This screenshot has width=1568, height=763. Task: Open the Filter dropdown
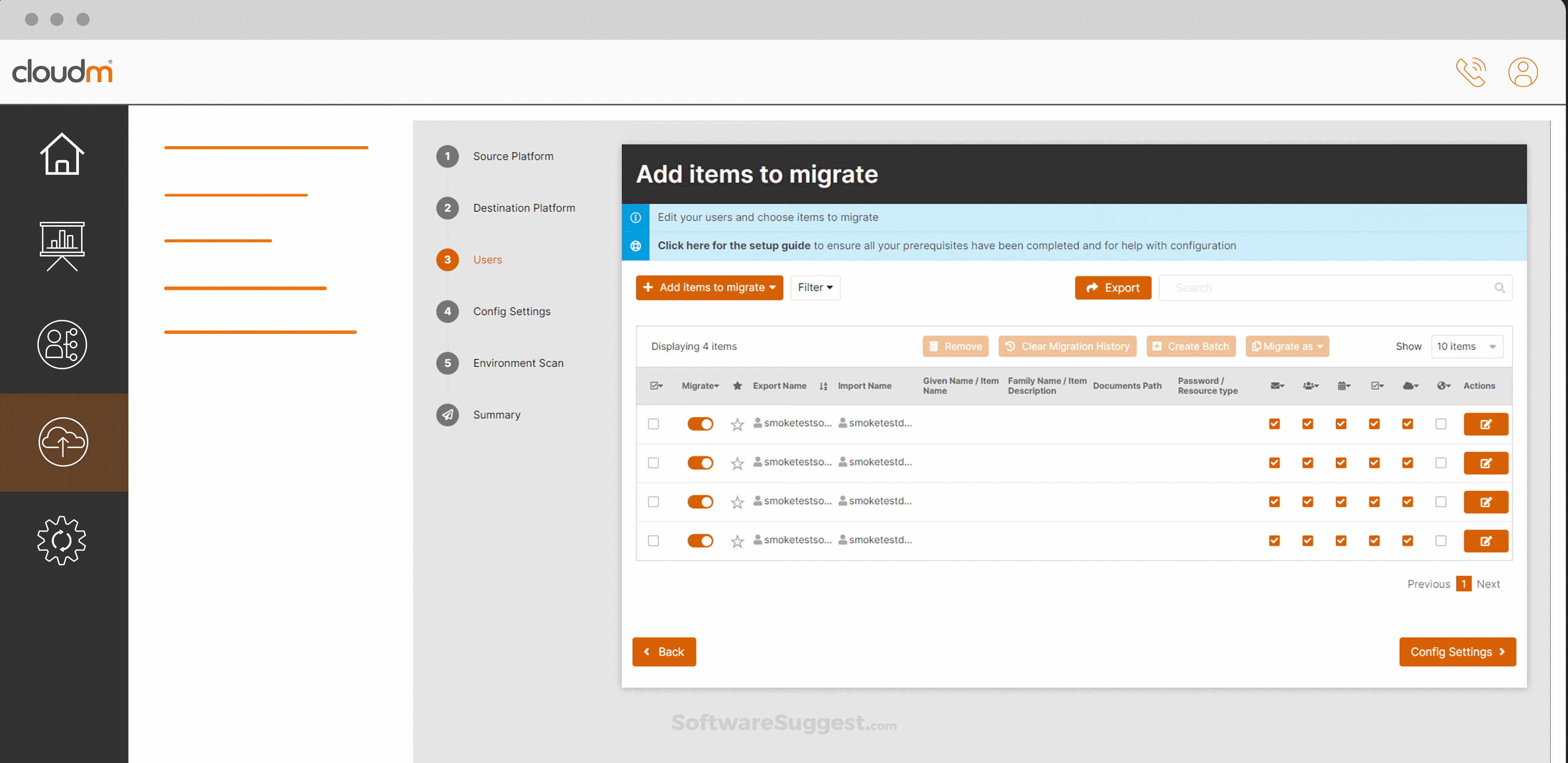coord(815,287)
